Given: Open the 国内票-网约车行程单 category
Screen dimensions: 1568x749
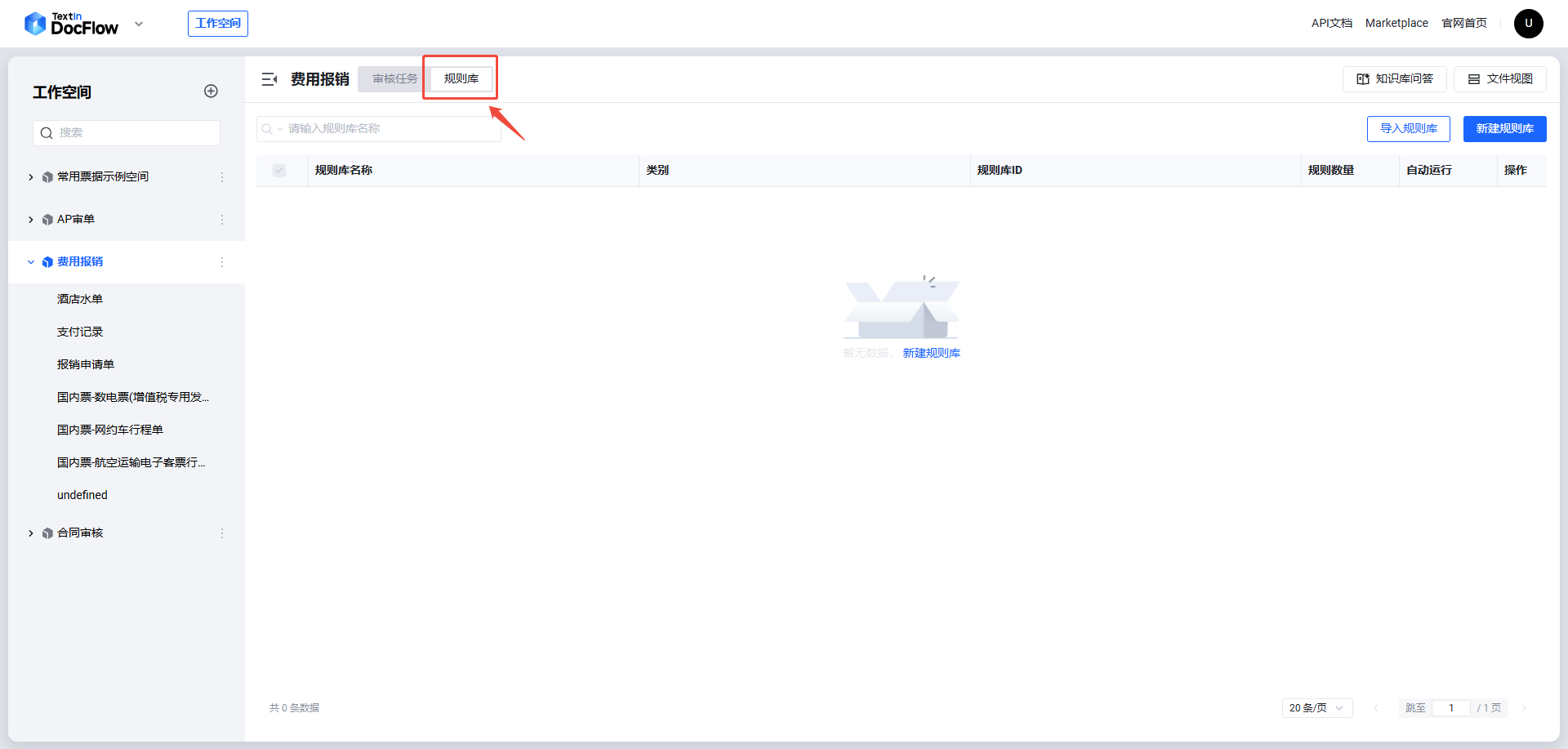Looking at the screenshot, I should point(110,430).
